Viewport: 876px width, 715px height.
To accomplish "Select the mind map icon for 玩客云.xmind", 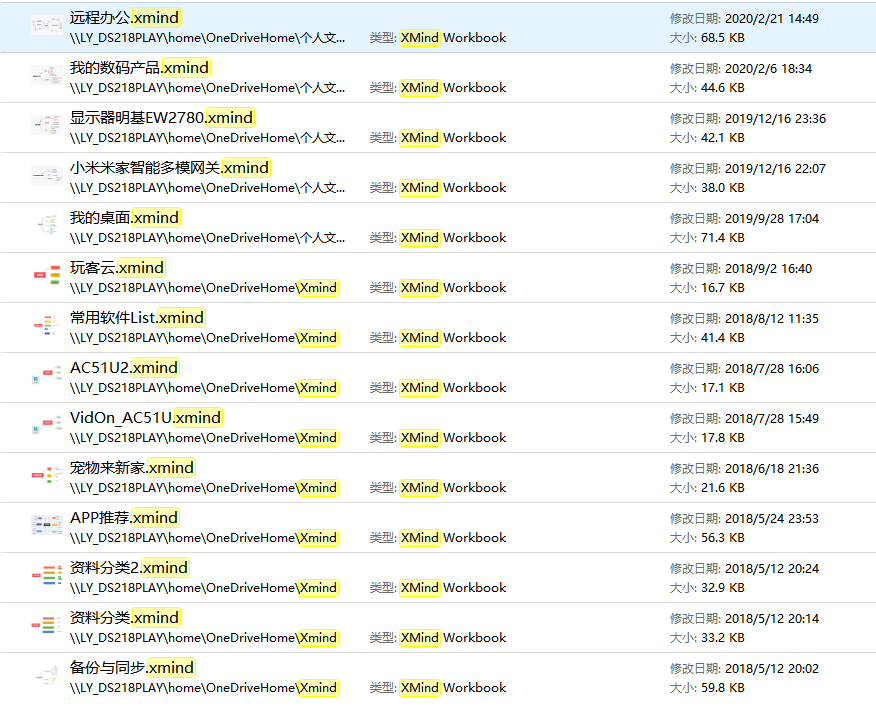I will click(47, 275).
